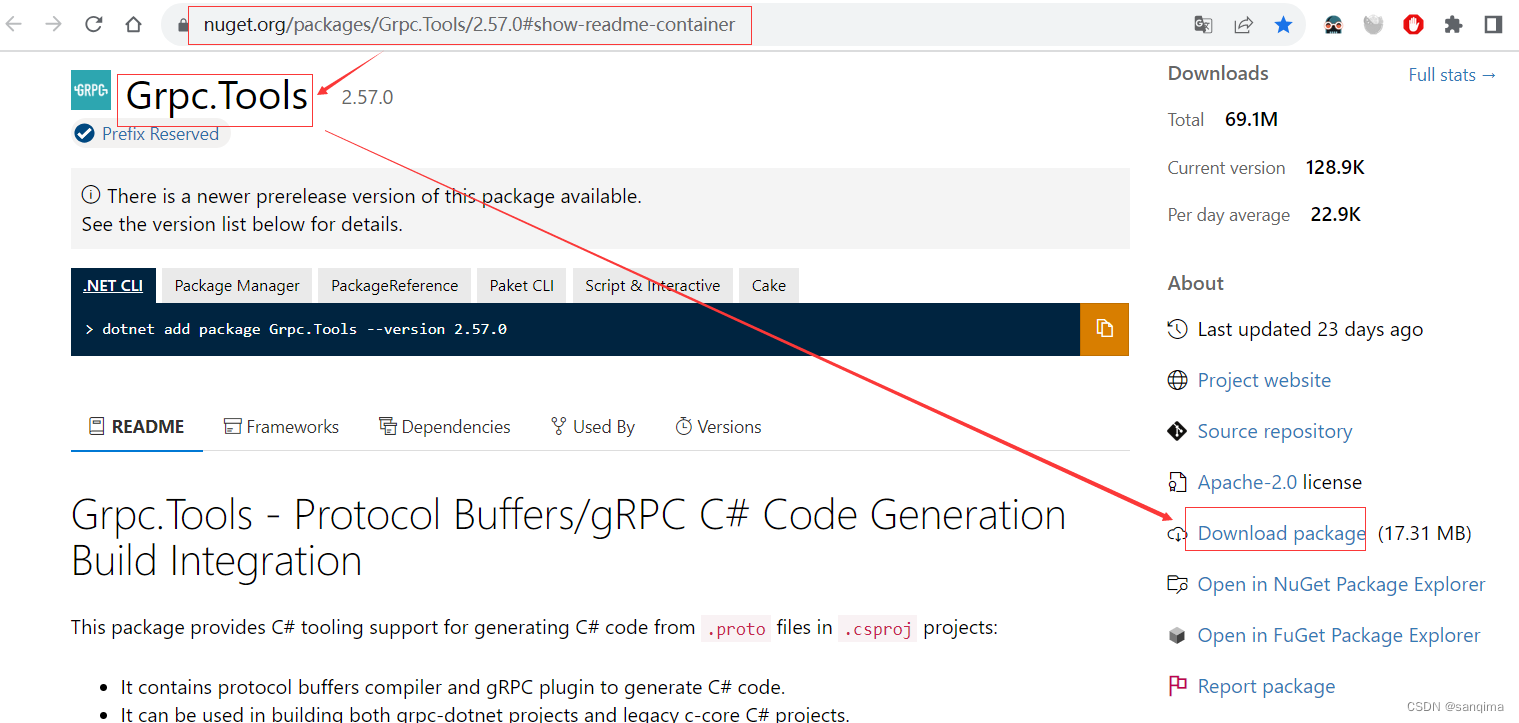1519x723 pixels.
Task: Toggle the browser side panel icon
Action: 1493,25
